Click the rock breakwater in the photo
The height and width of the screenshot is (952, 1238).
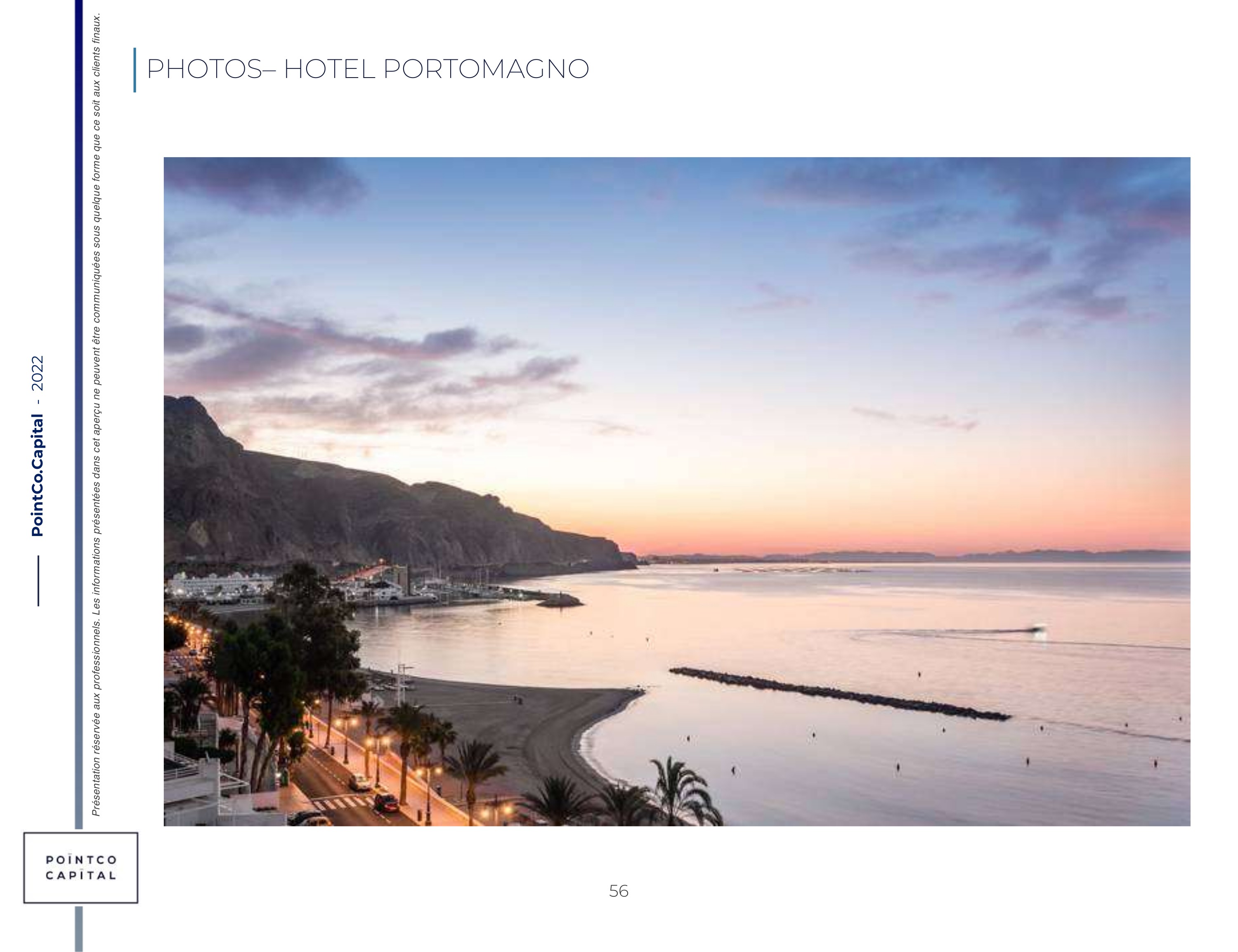(x=839, y=694)
